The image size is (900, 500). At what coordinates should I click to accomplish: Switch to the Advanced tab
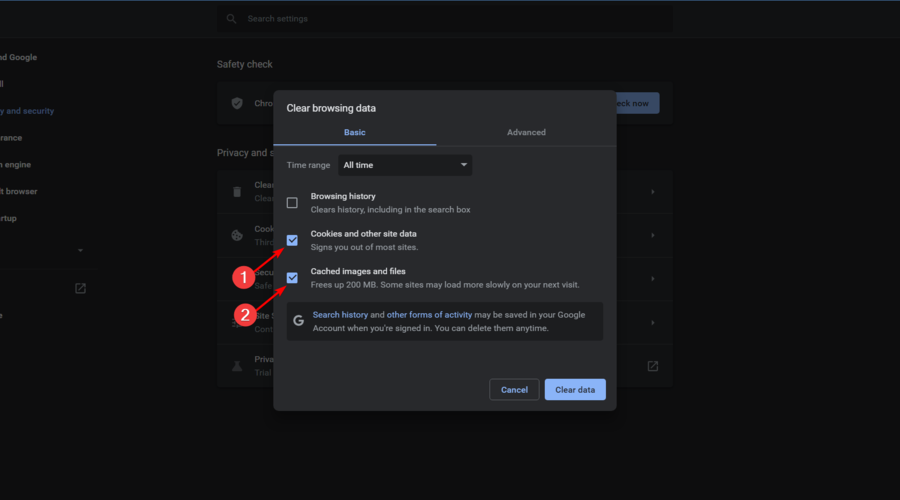526,133
